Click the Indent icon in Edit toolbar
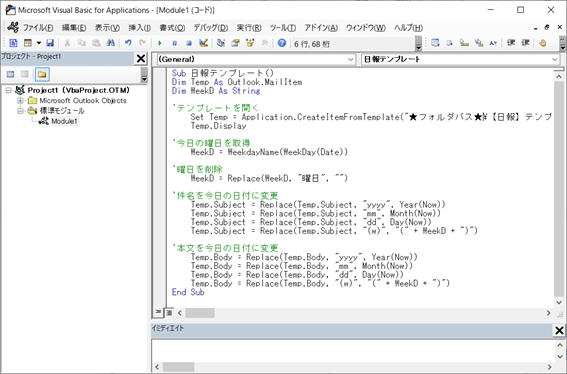The width and height of the screenshot is (567, 374). (x=511, y=43)
